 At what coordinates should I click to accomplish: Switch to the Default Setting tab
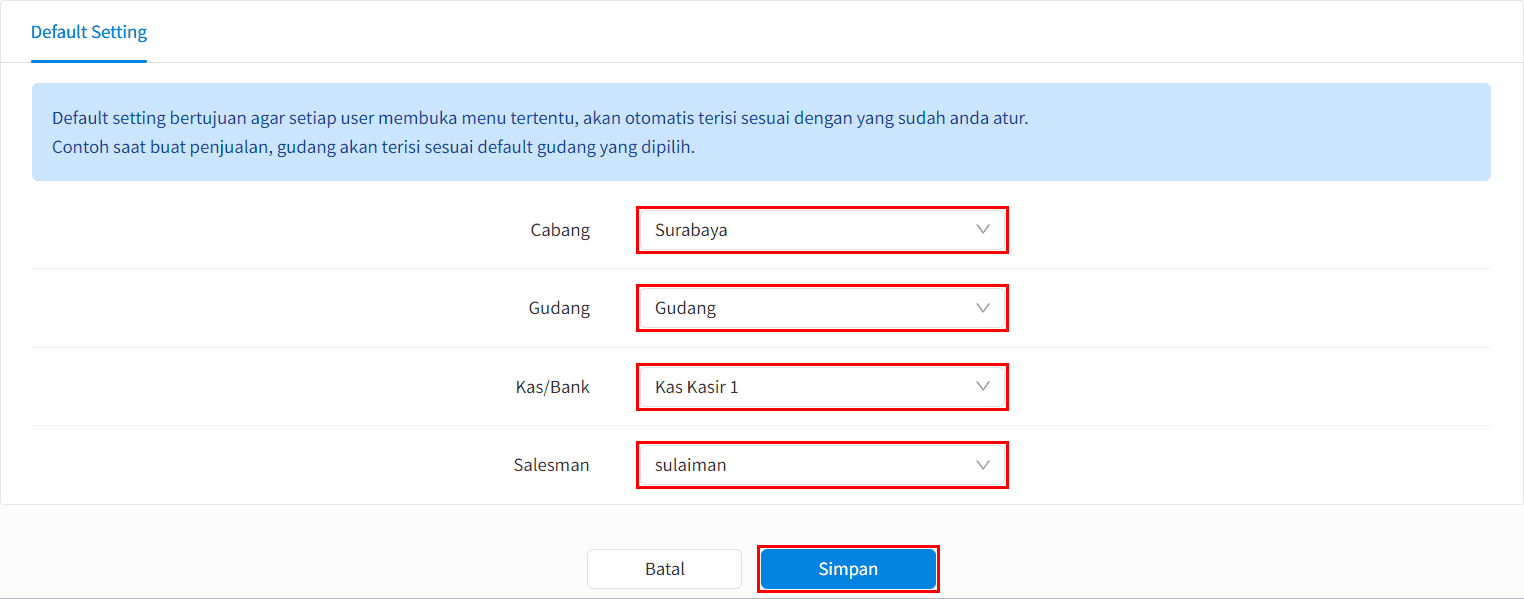point(89,32)
